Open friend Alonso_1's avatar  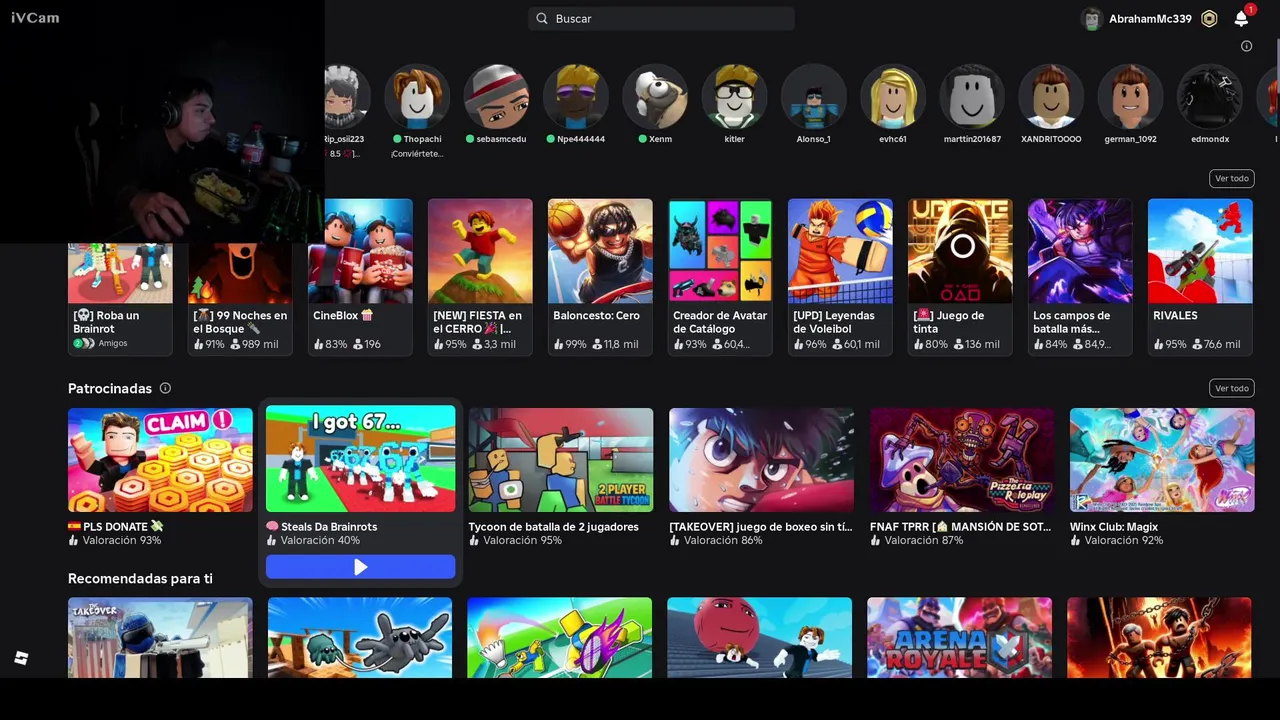pyautogui.click(x=813, y=97)
